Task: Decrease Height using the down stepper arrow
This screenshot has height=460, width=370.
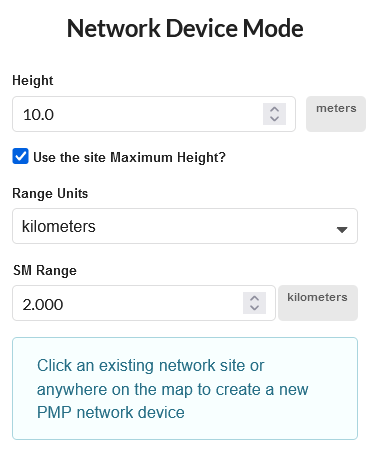Action: [x=274, y=119]
